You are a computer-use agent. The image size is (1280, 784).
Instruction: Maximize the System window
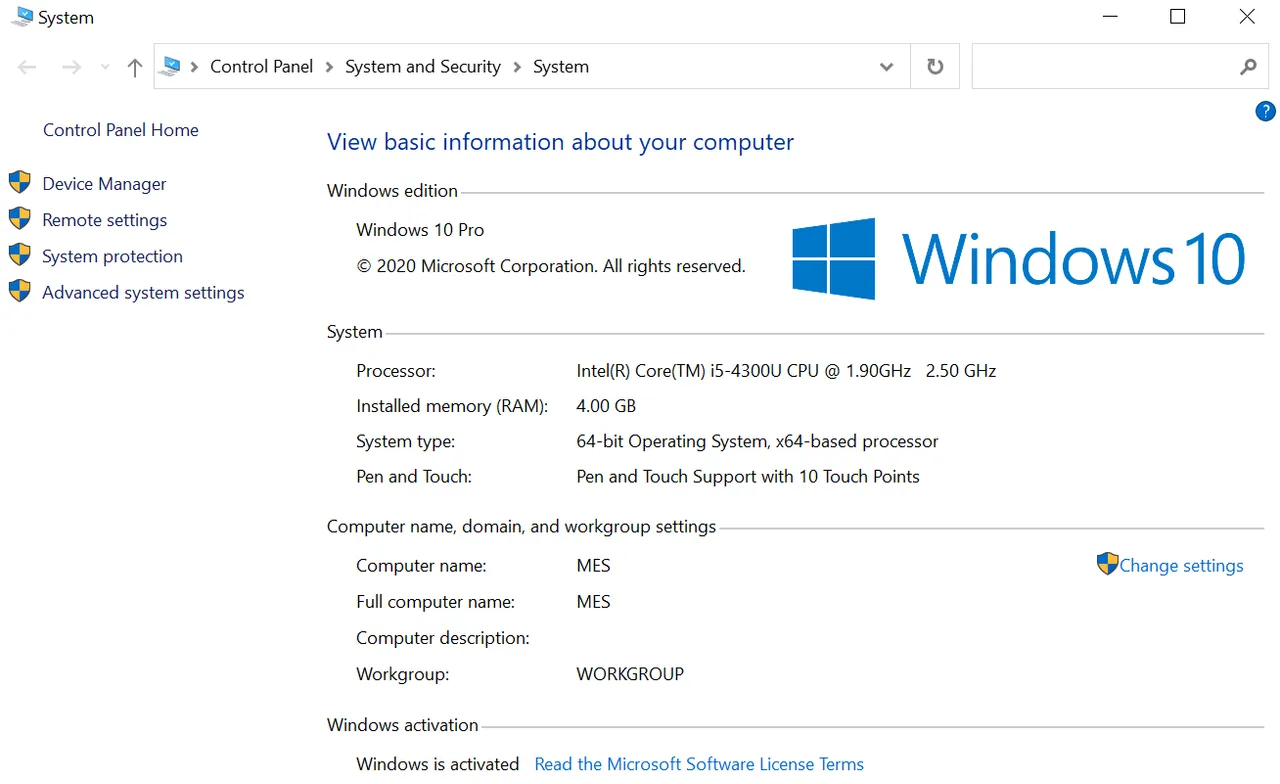pyautogui.click(x=1178, y=17)
